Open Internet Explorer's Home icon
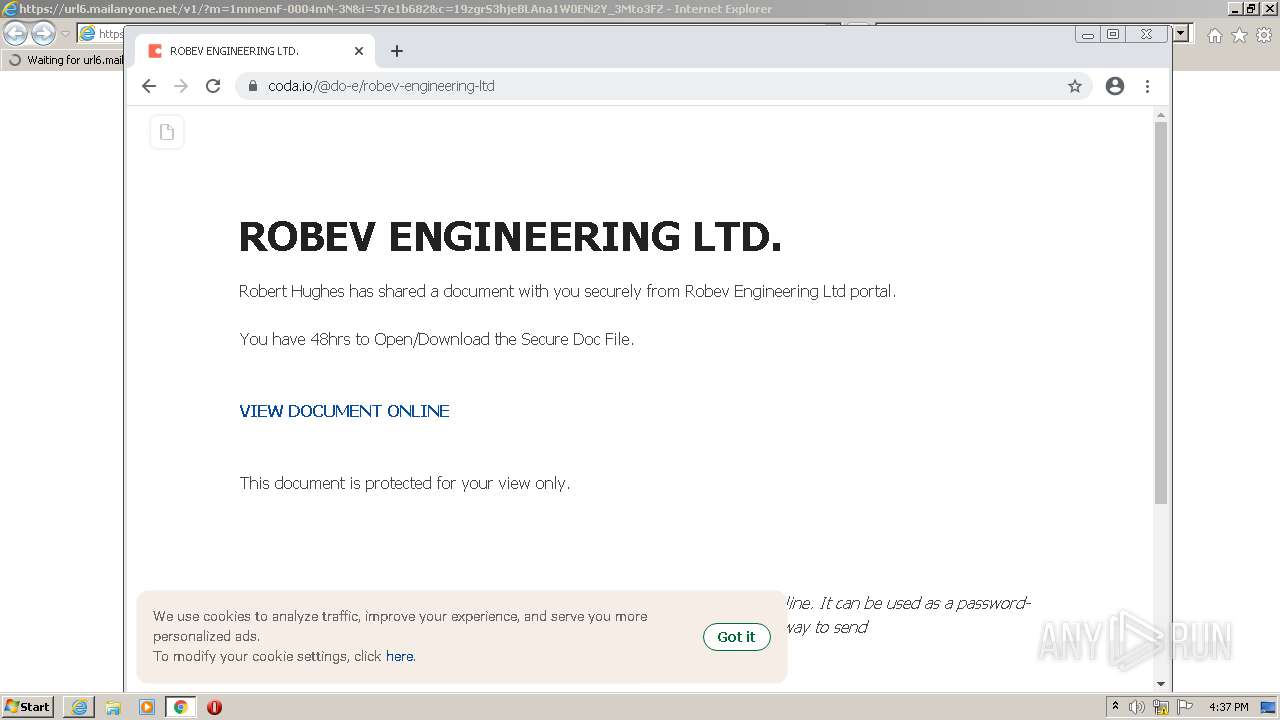The image size is (1280, 720). coord(1214,35)
